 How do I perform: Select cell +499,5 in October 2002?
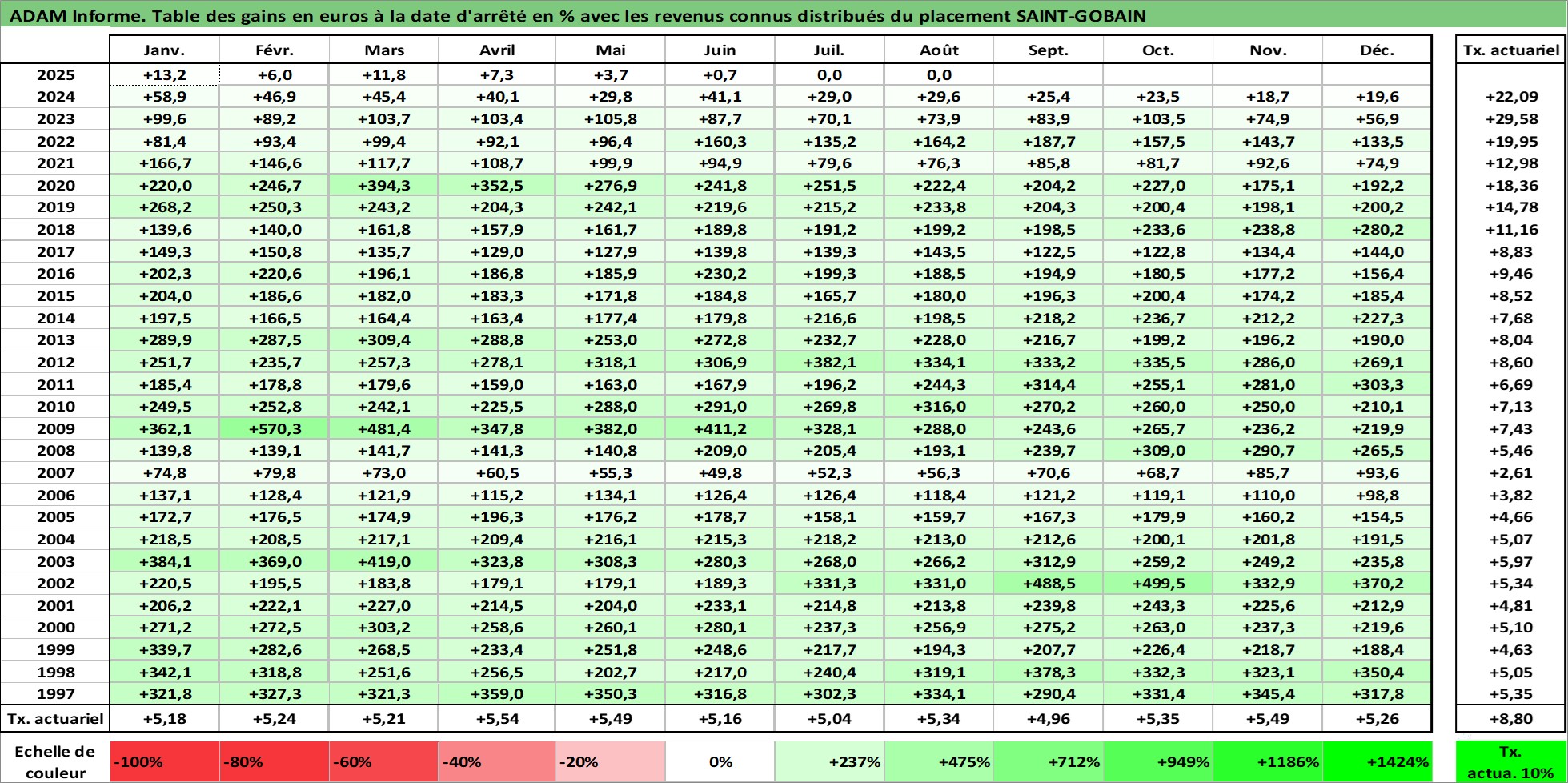click(1158, 584)
